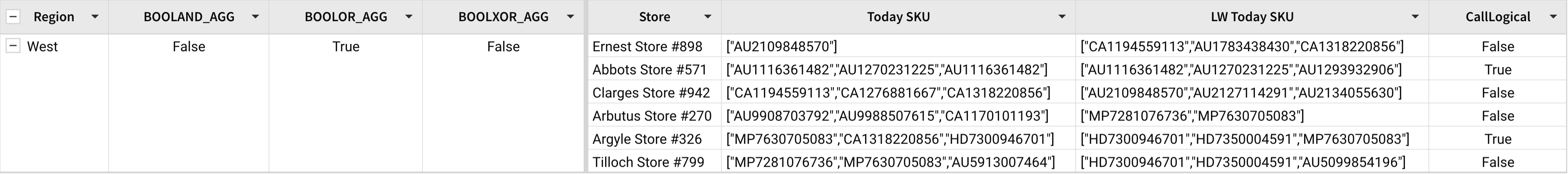The width and height of the screenshot is (1568, 174).
Task: Select the Abbots Store #571 cell
Action: pyautogui.click(x=654, y=69)
